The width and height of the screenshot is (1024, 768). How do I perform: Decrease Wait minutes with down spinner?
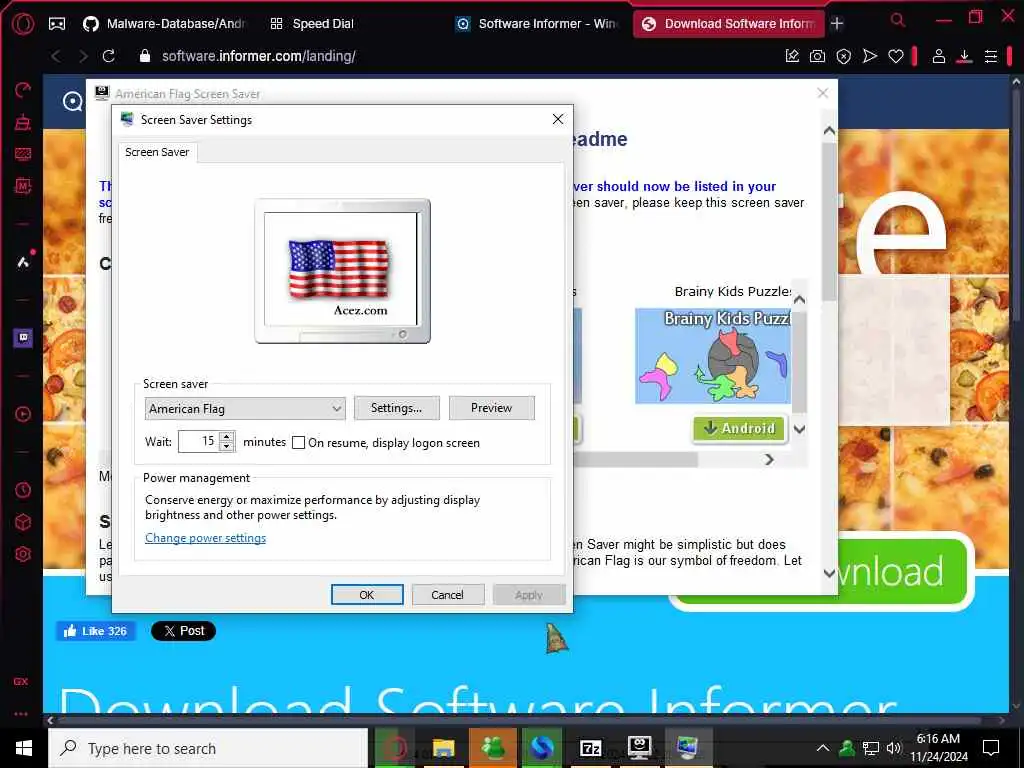[x=227, y=447]
